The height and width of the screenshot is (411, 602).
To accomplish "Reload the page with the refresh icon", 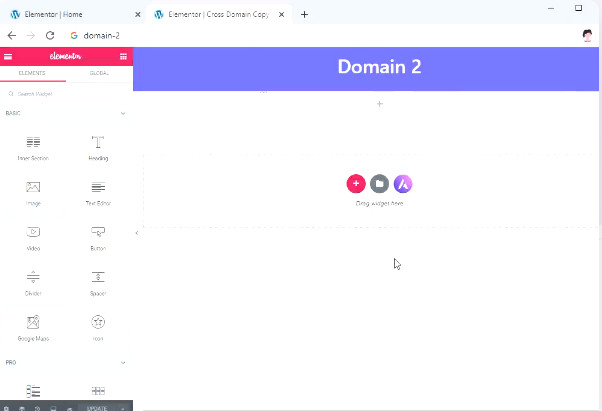I will click(50, 36).
